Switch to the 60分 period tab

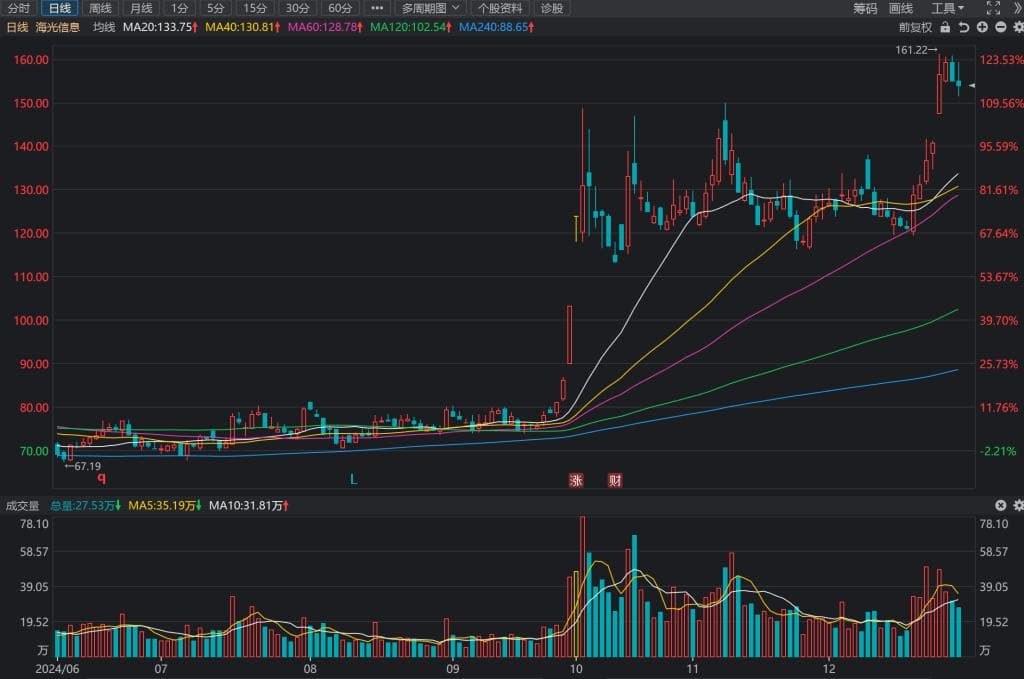[x=340, y=8]
